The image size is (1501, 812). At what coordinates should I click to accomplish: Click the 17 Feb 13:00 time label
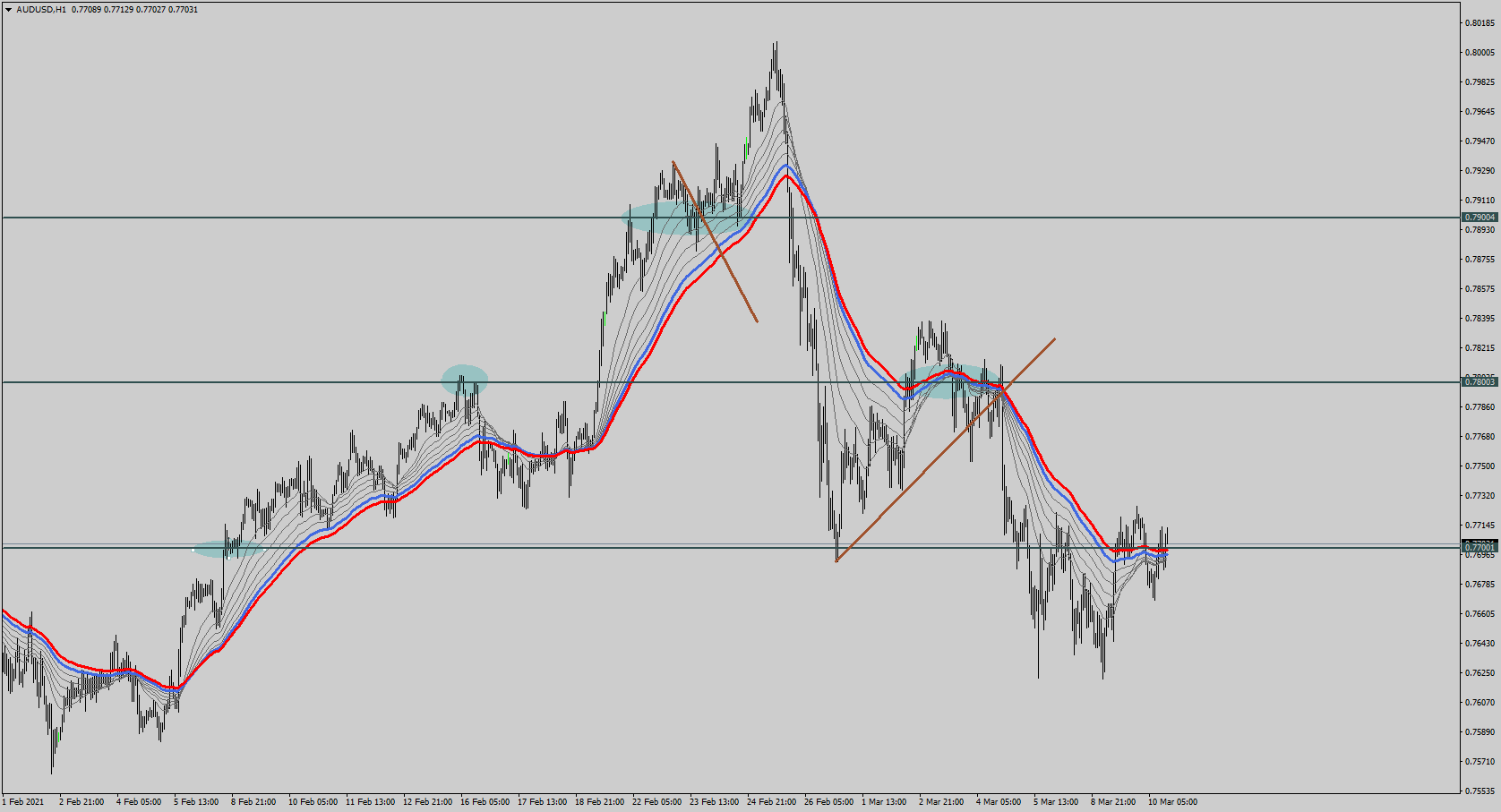click(542, 802)
